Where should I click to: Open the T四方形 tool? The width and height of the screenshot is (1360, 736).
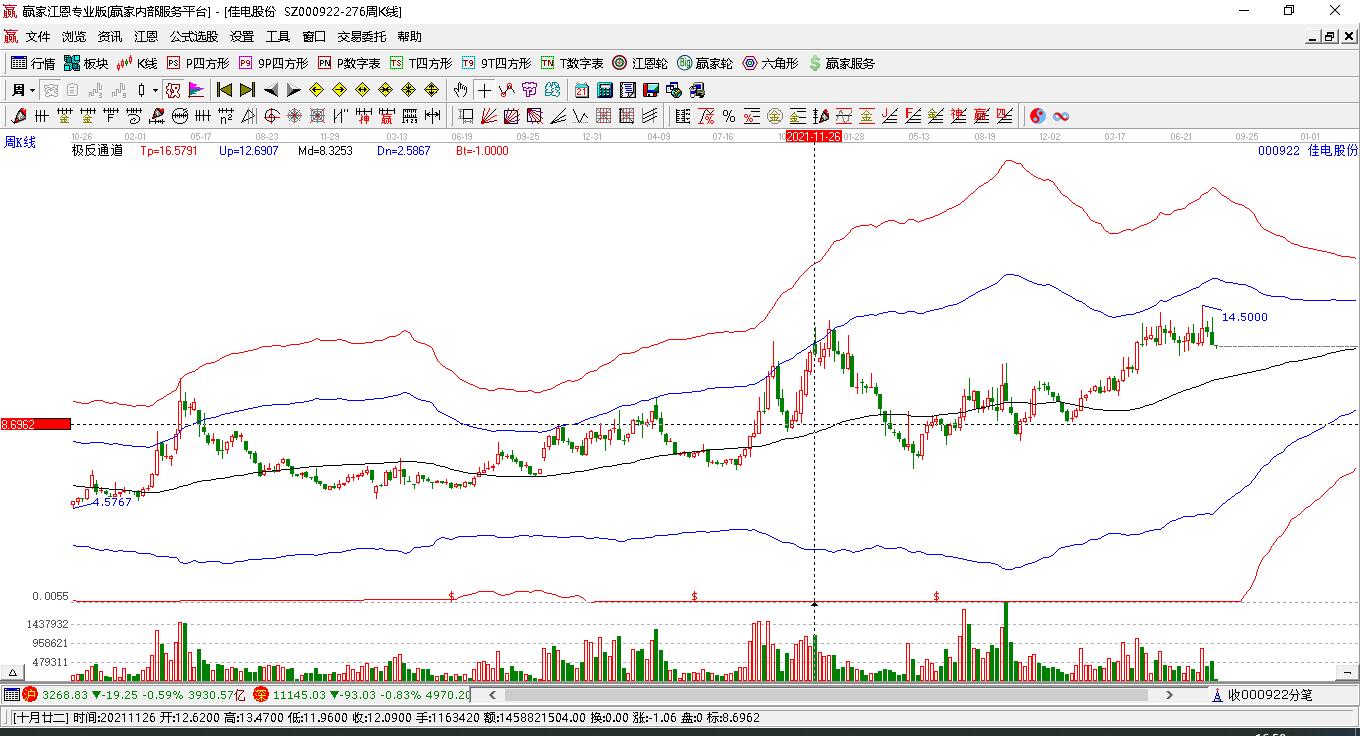(421, 63)
